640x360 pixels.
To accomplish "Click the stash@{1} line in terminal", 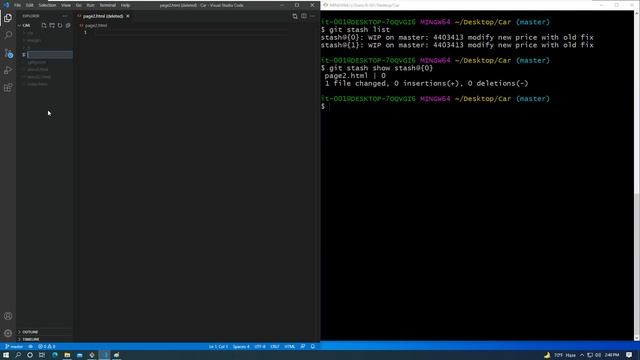I will click(457, 45).
